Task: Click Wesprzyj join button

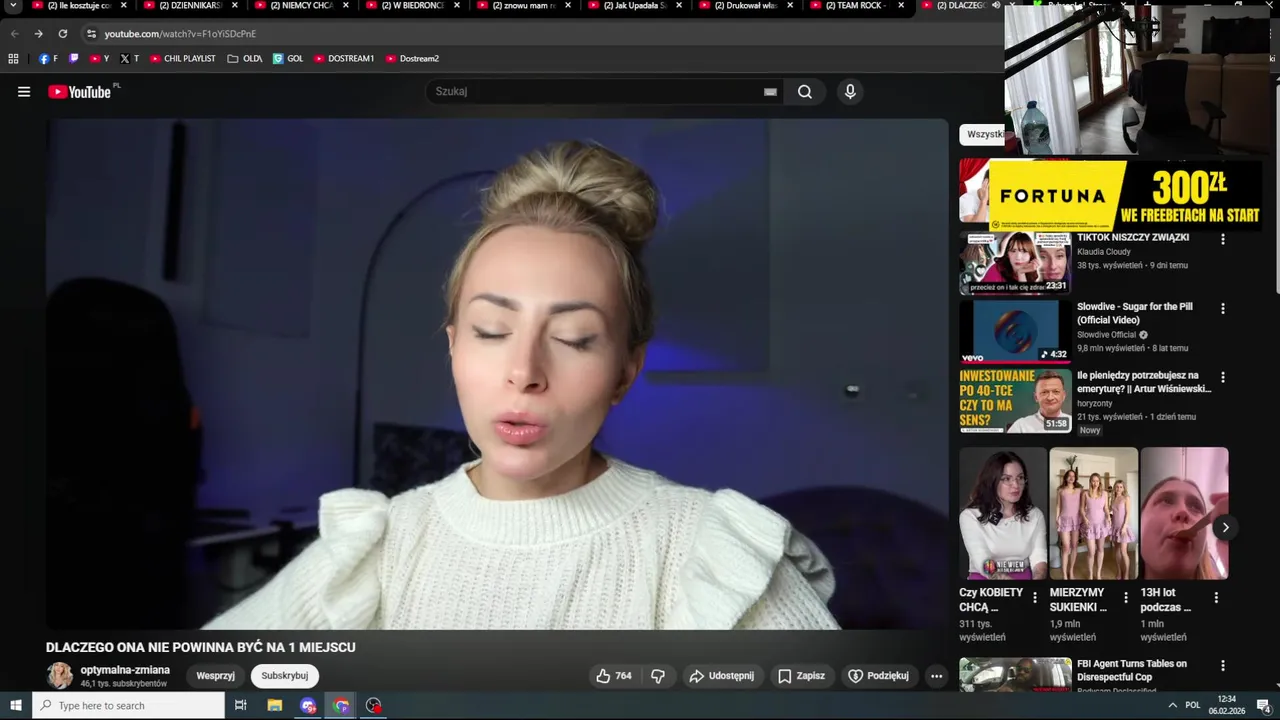Action: point(215,676)
